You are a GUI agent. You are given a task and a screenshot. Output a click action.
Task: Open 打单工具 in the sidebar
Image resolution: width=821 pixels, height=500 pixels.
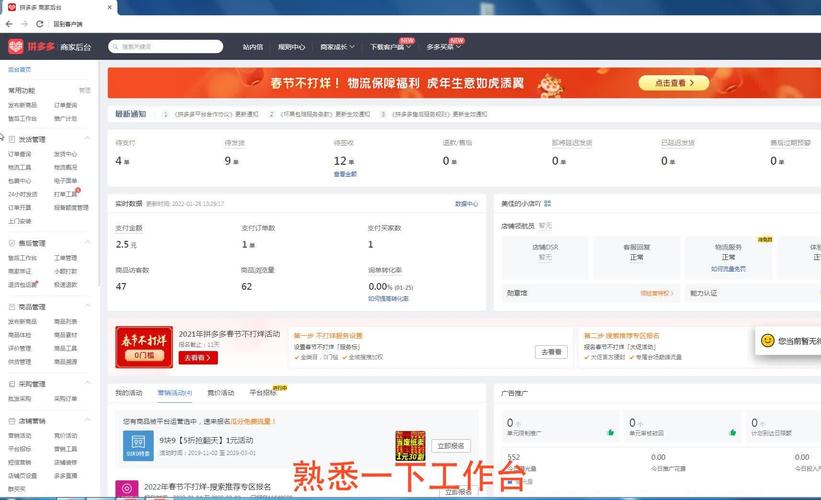pos(65,194)
